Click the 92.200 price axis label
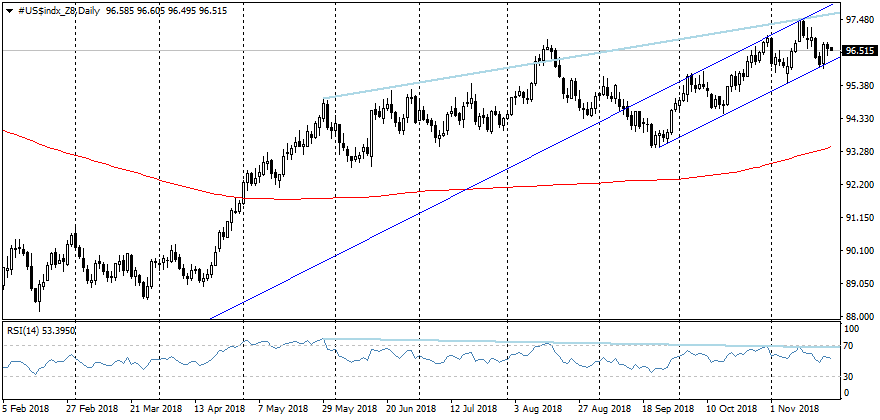880x420 pixels. pos(858,185)
